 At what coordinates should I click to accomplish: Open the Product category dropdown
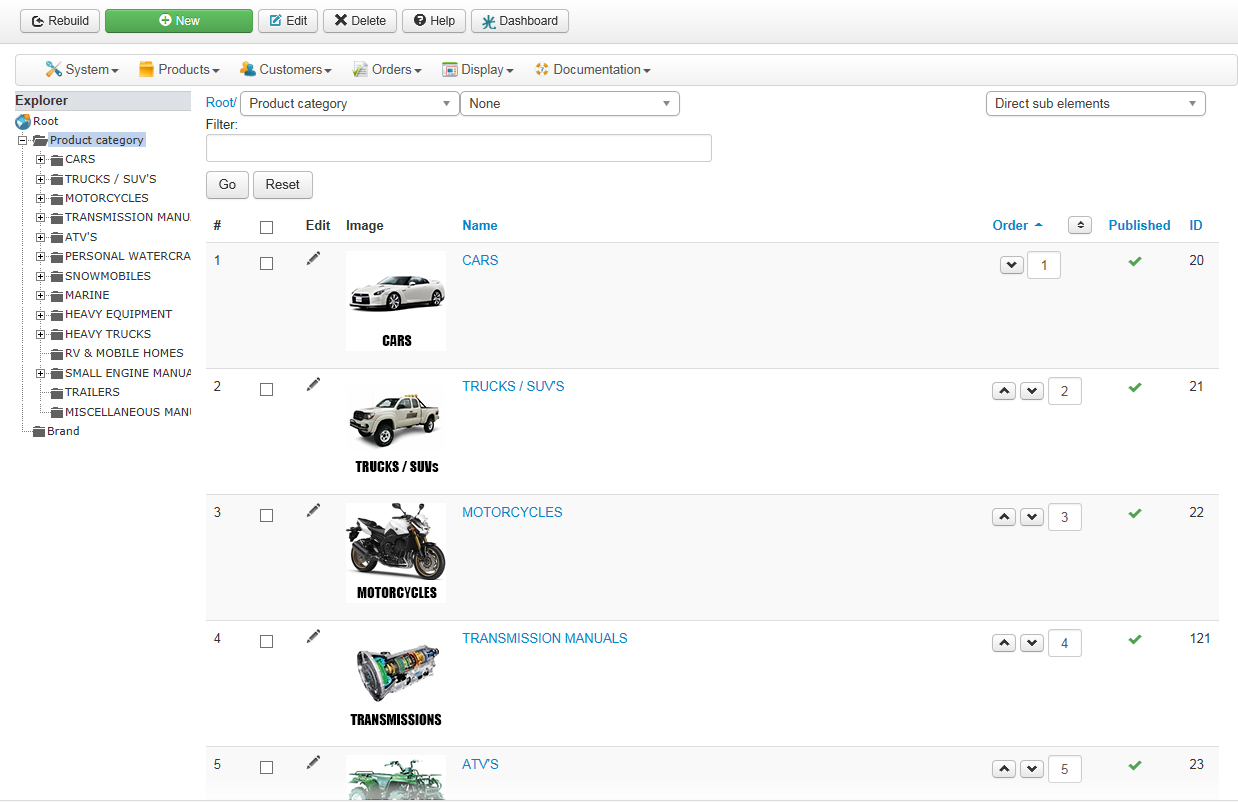click(350, 104)
